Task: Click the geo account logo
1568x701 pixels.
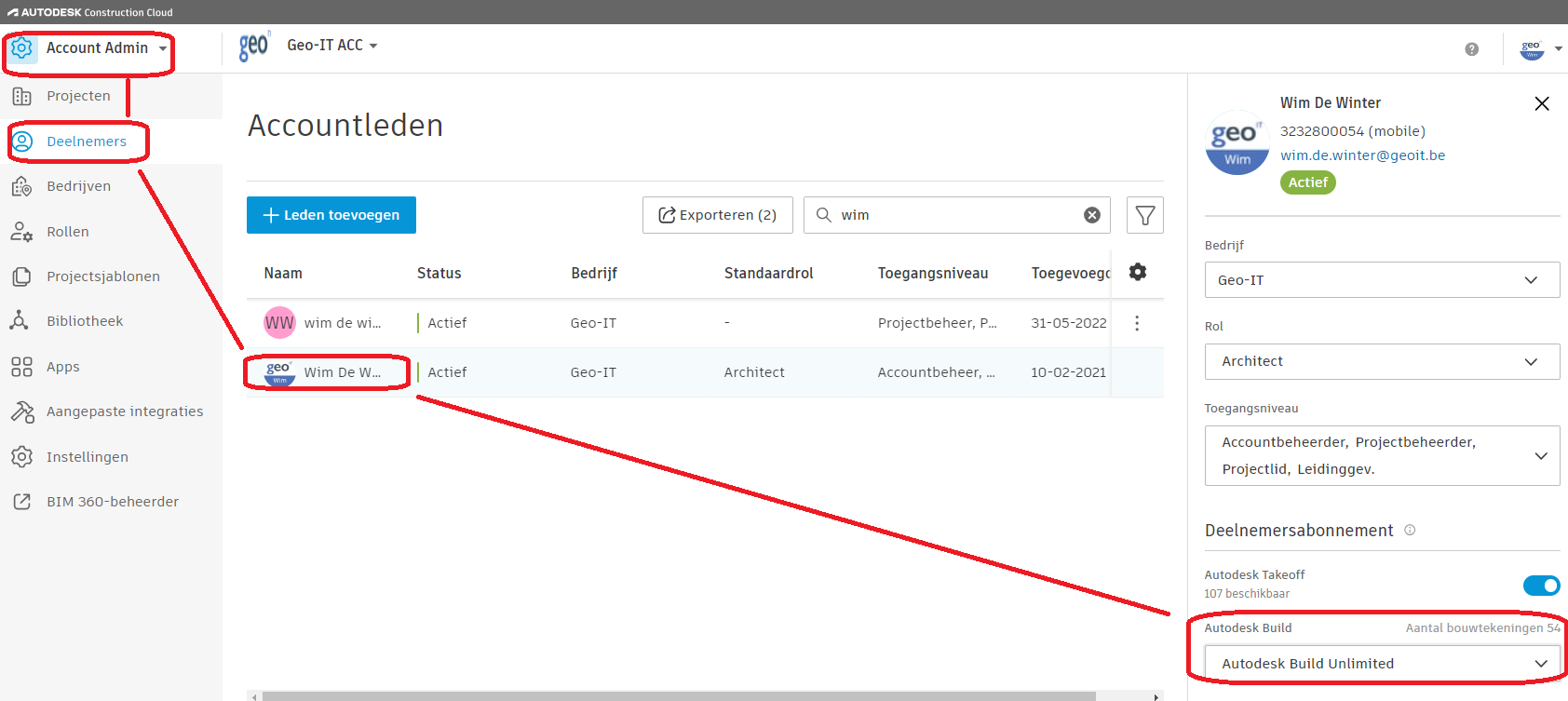Action: (254, 46)
